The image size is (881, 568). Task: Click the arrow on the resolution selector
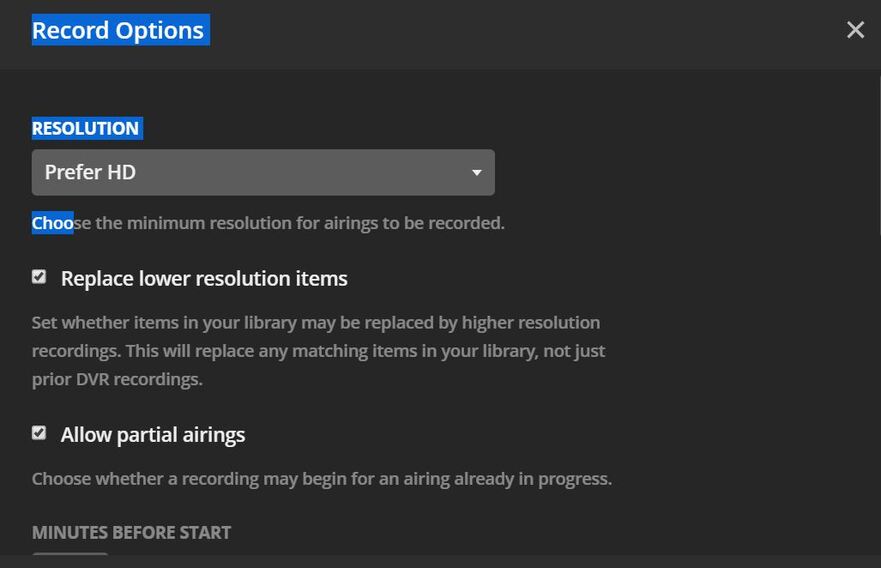(x=477, y=172)
